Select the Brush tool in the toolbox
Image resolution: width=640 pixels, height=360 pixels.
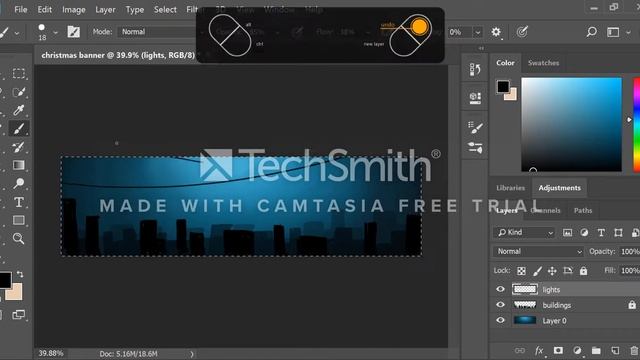click(x=18, y=129)
